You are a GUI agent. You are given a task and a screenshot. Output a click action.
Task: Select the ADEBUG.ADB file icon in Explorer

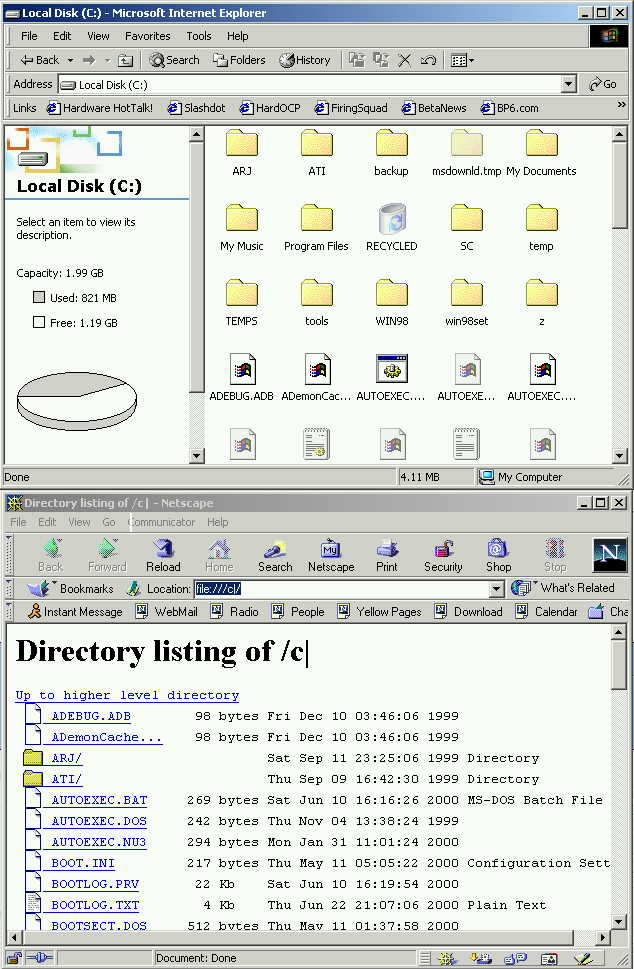[242, 369]
